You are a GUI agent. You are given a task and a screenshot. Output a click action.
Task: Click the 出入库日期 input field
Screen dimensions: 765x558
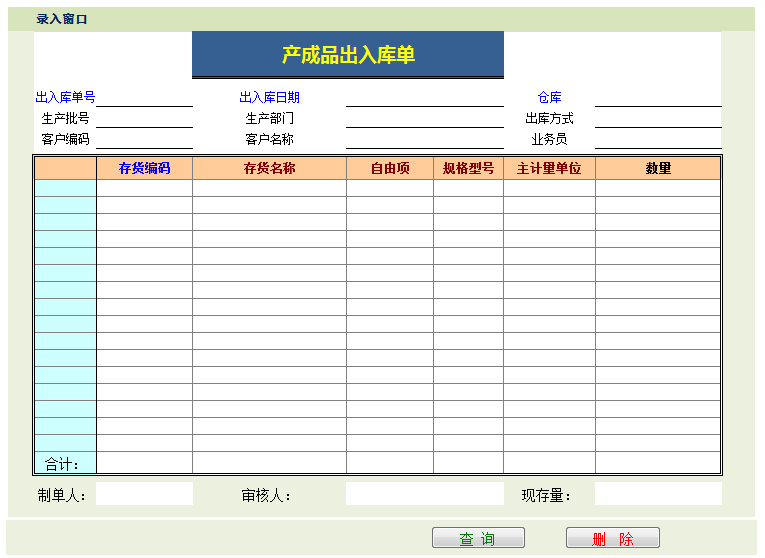click(x=424, y=97)
